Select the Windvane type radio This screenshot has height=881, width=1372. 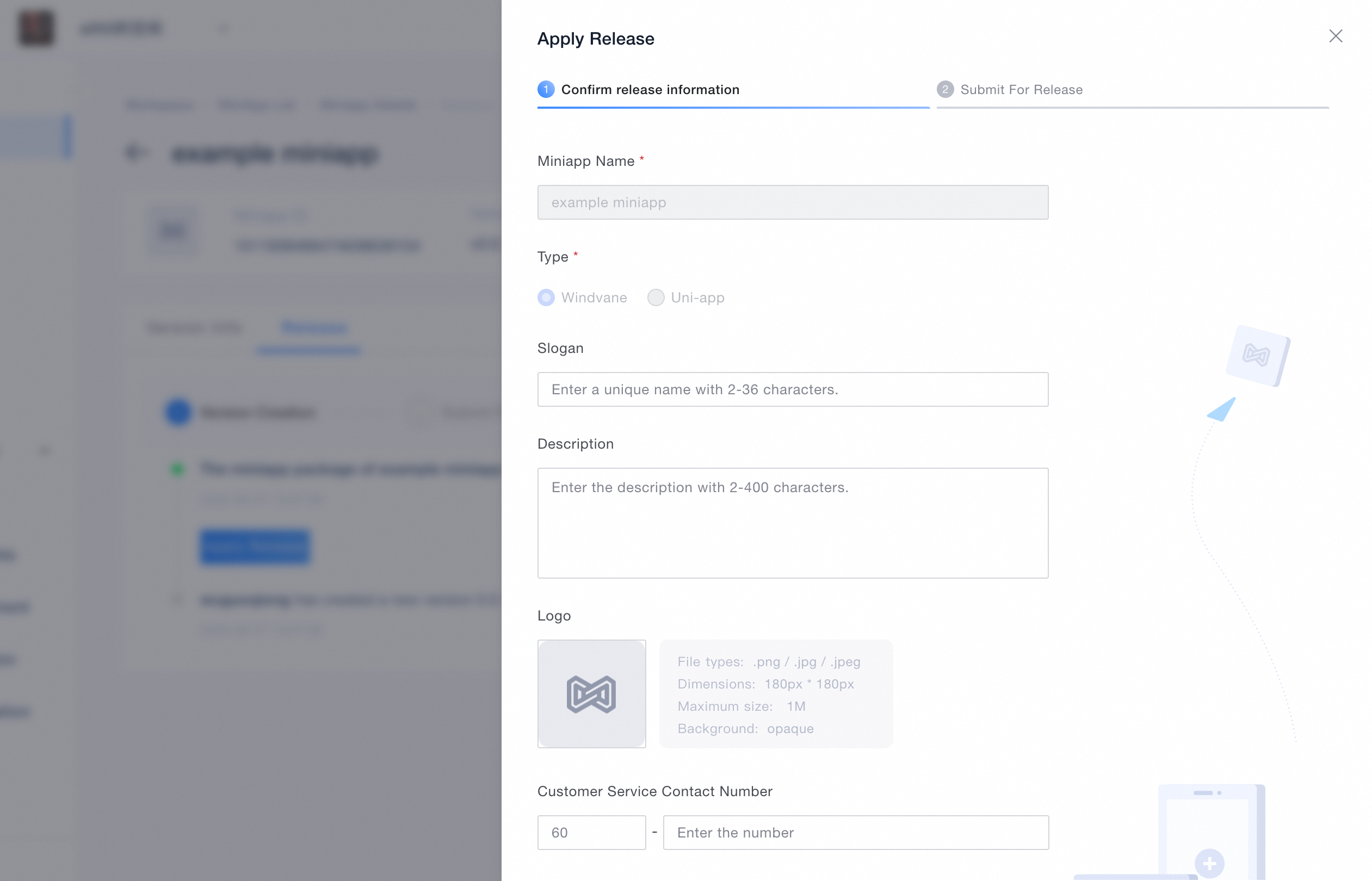[546, 297]
